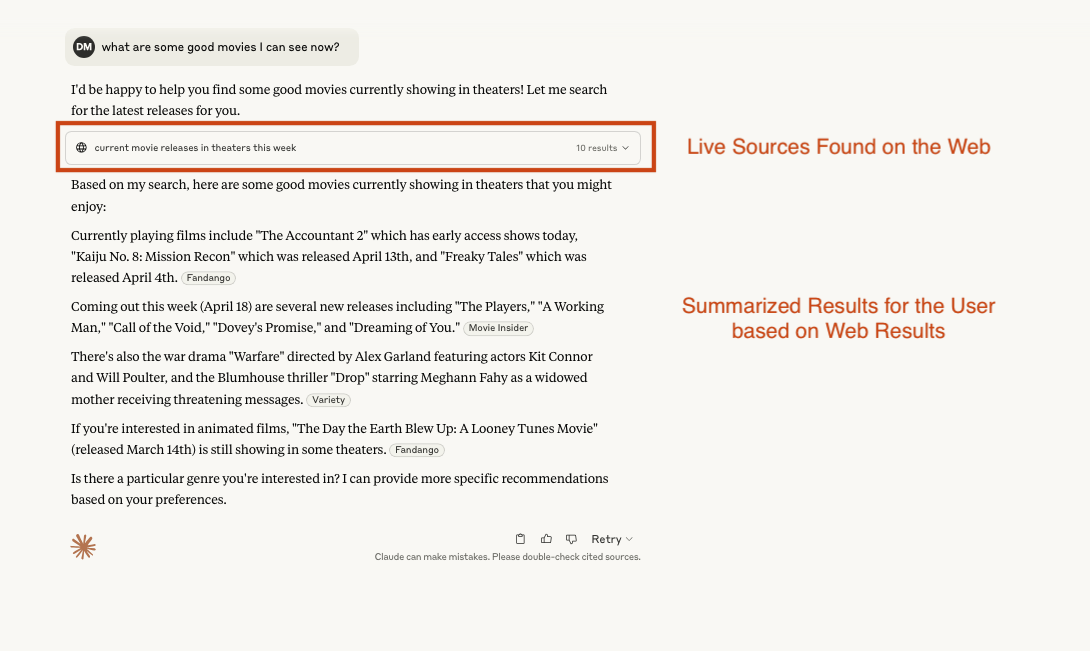1090x651 pixels.
Task: Click the globe icon in the search bar
Action: [x=82, y=148]
